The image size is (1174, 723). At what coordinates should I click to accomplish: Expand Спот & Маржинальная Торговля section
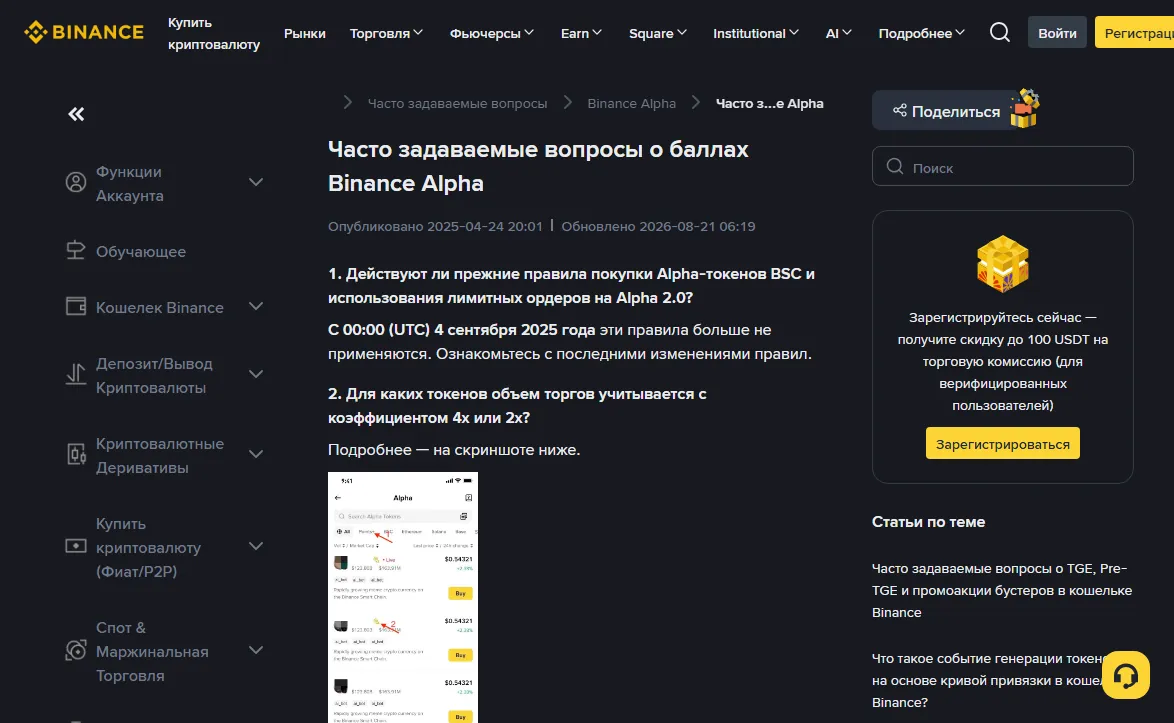(x=255, y=650)
